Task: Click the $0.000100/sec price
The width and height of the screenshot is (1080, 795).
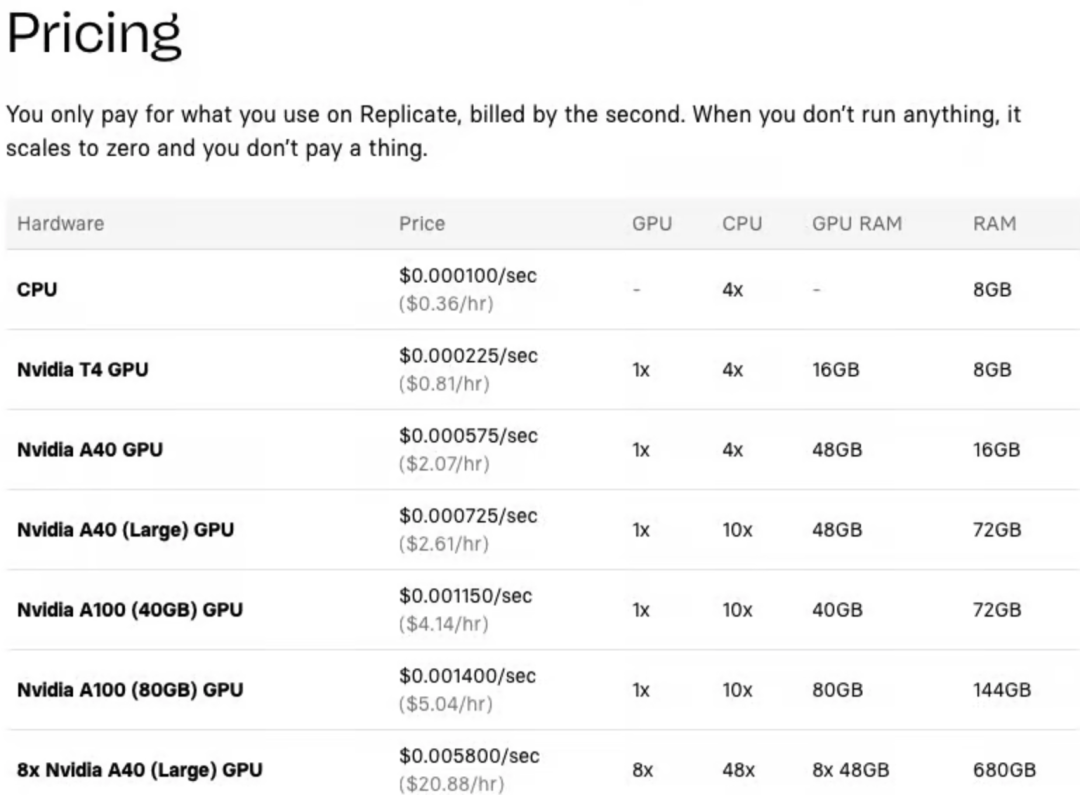Action: point(467,275)
